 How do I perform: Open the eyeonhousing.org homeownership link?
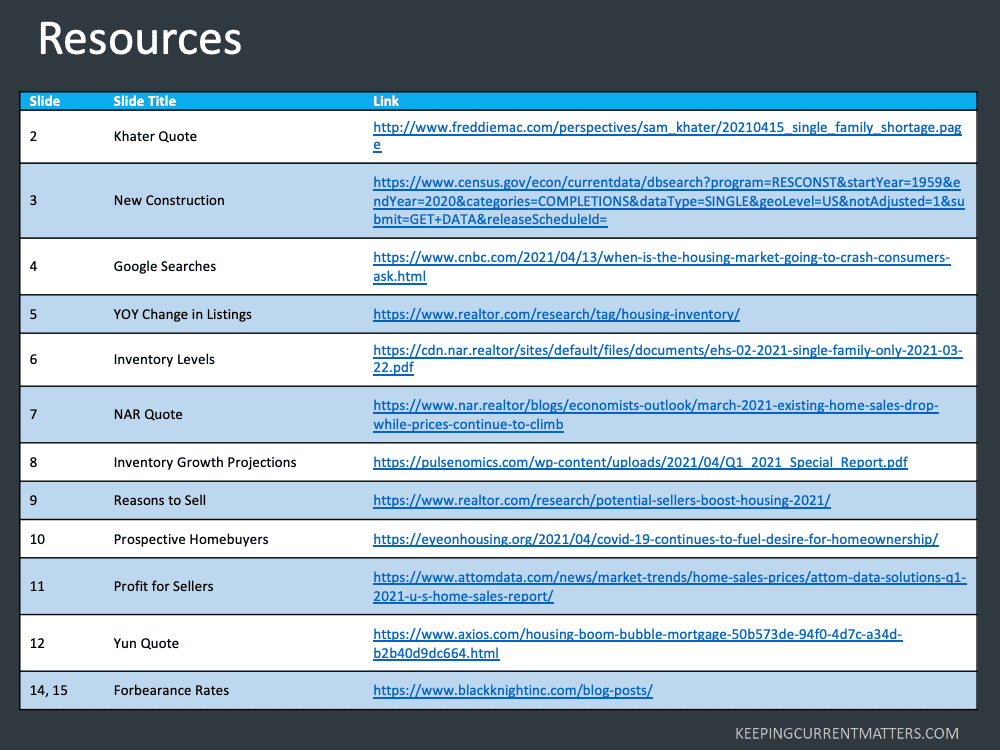656,540
